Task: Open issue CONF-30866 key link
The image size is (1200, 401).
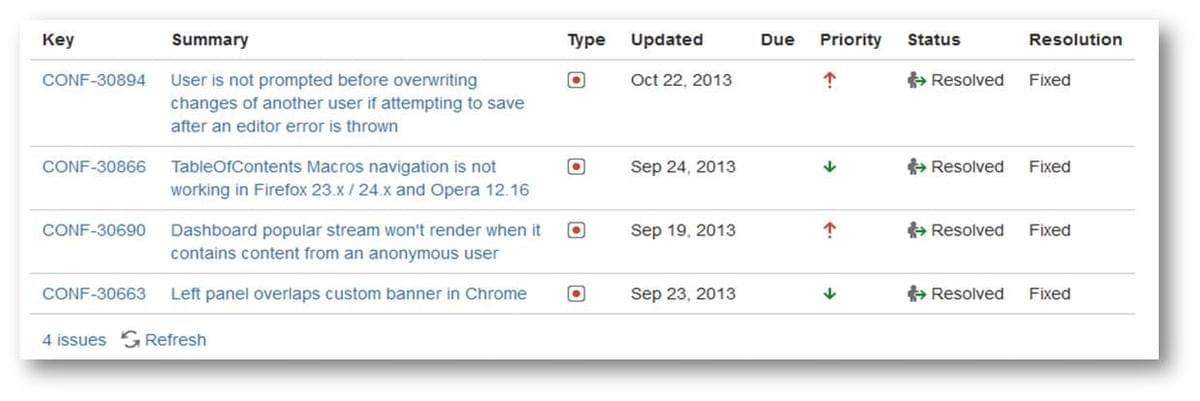Action: (x=93, y=167)
